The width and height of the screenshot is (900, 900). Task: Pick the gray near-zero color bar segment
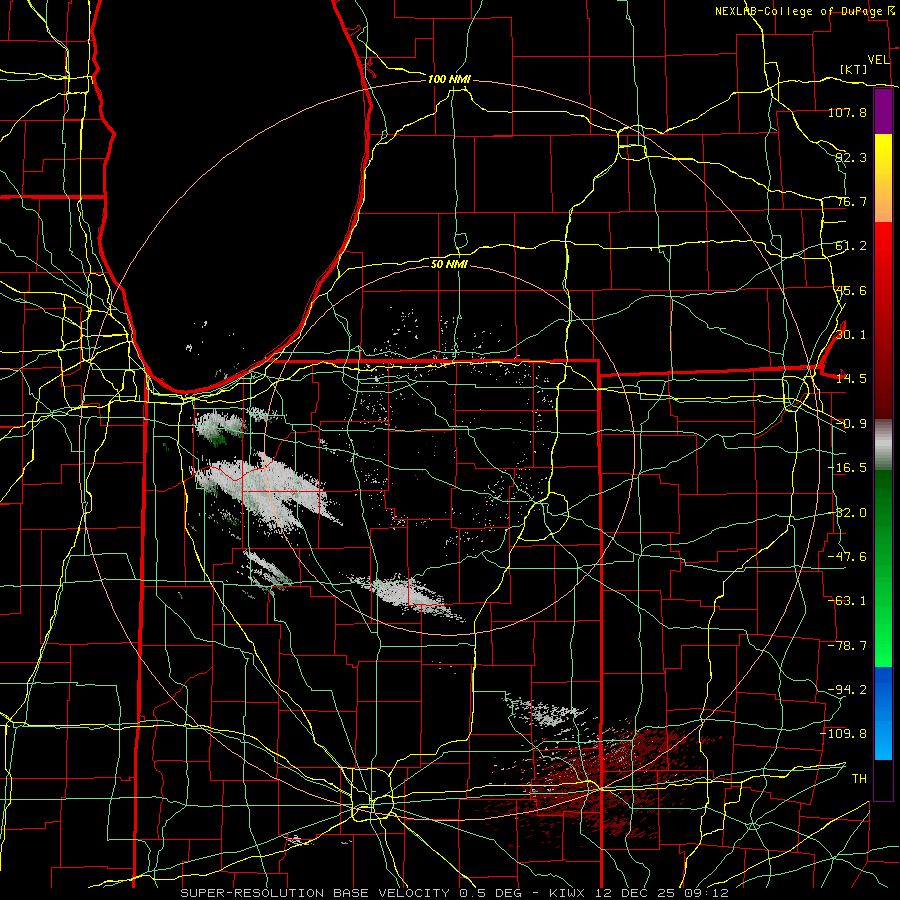tap(883, 445)
